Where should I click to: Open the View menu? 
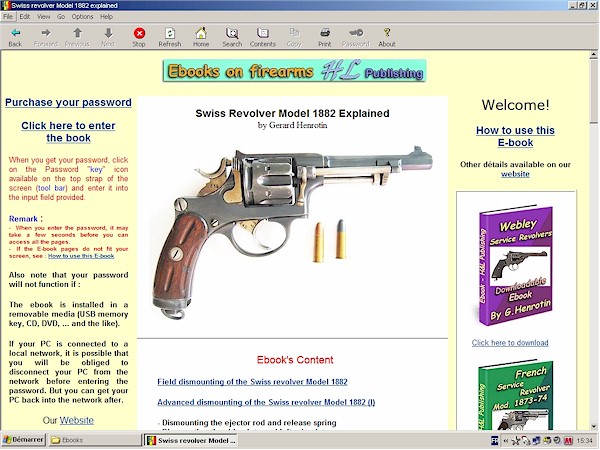click(43, 16)
